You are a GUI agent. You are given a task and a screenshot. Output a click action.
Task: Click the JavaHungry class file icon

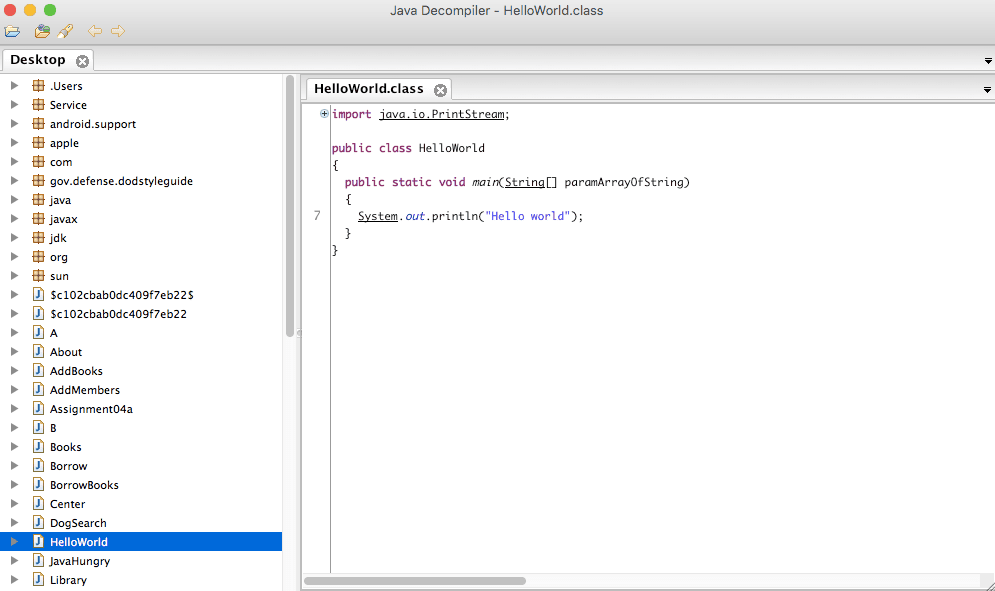pos(39,561)
